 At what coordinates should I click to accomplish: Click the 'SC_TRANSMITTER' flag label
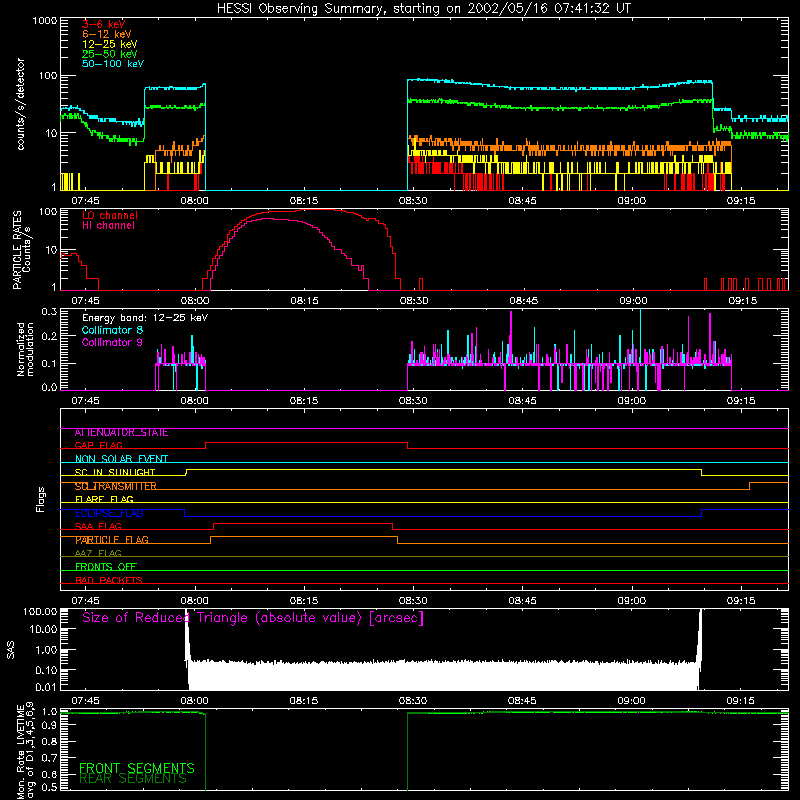point(115,486)
